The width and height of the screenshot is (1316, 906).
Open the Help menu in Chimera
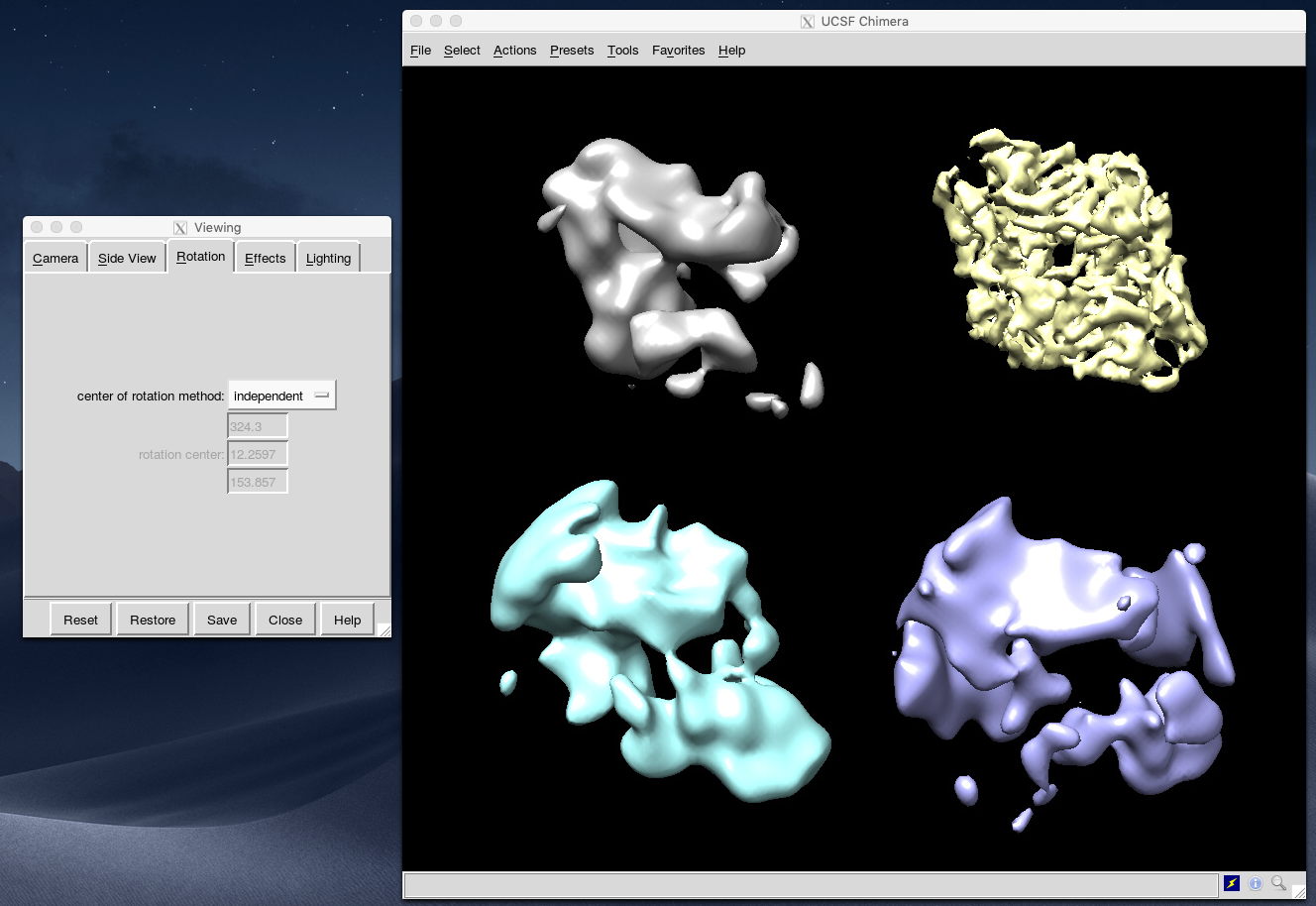(731, 51)
